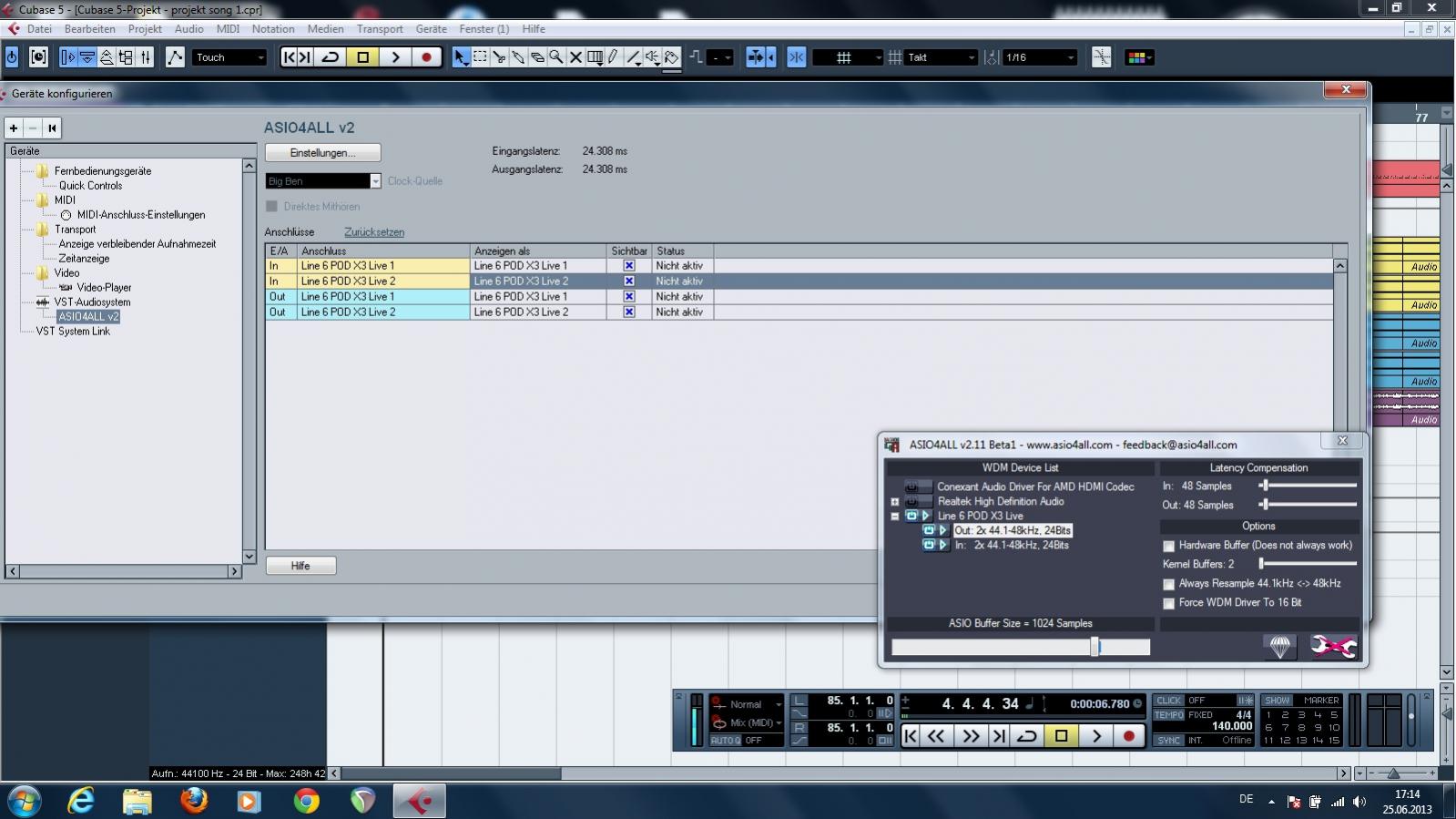Open Google Chrome from Windows taskbar
Screen dimensions: 1456x819
(307, 801)
